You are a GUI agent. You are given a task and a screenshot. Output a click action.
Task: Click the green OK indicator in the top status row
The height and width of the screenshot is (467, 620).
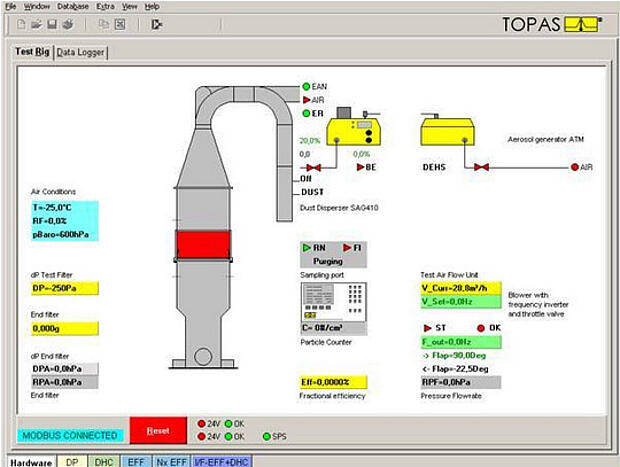228,424
